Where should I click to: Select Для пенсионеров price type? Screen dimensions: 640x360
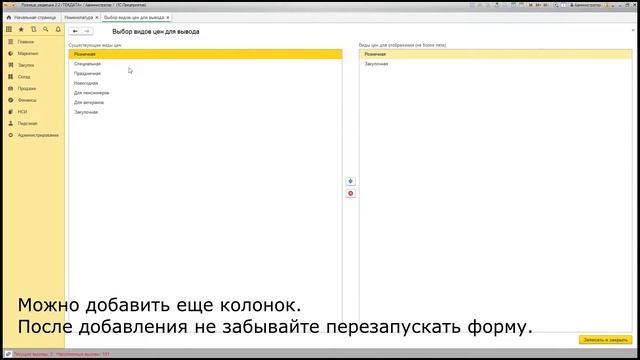coord(205,93)
